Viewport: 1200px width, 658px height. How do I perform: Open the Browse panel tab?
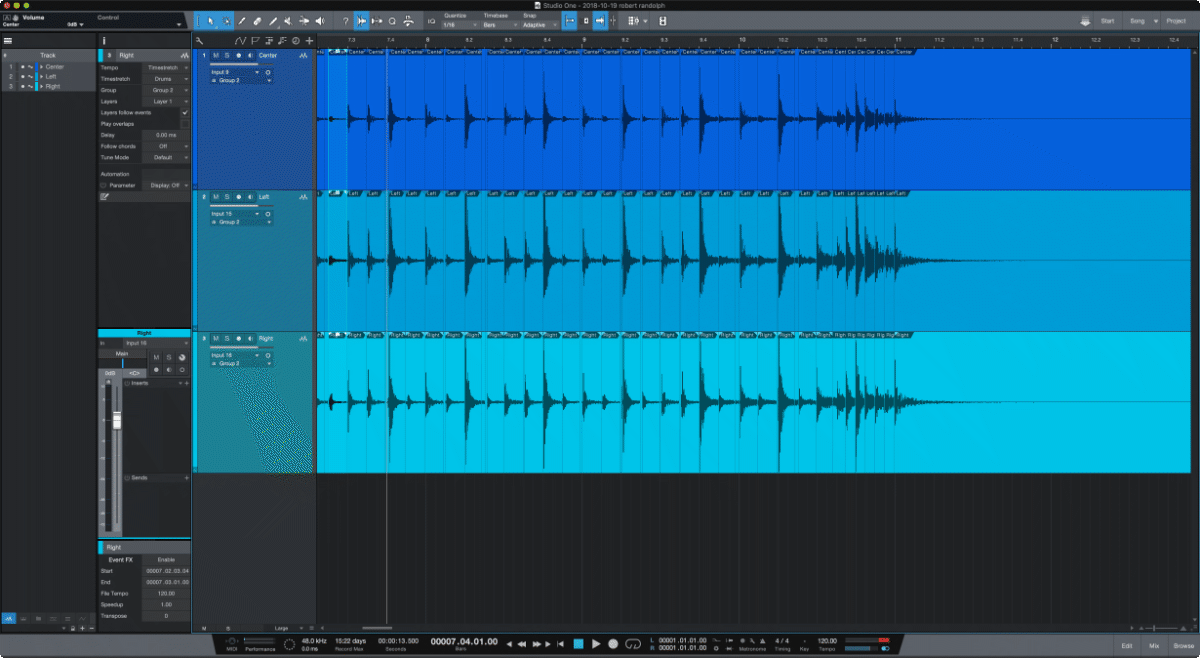pyautogui.click(x=1183, y=646)
